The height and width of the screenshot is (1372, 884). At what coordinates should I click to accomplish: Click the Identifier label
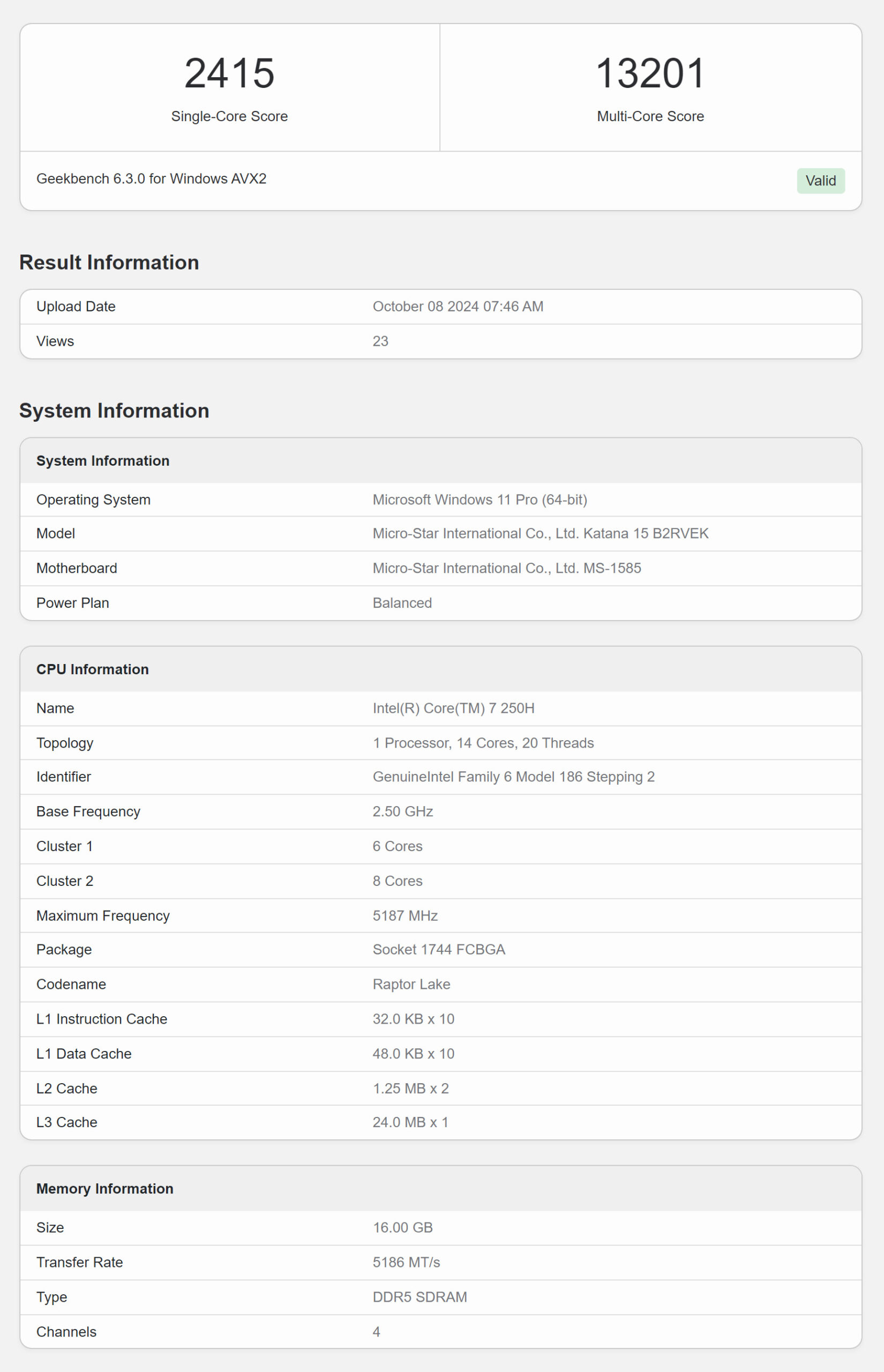coord(63,777)
